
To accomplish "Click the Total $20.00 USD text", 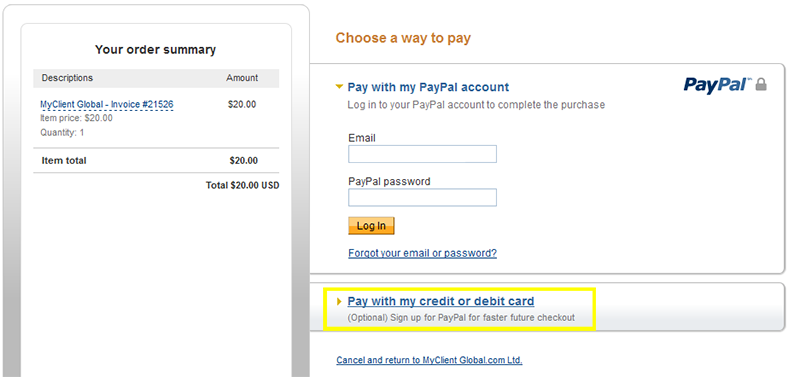I will [x=243, y=186].
